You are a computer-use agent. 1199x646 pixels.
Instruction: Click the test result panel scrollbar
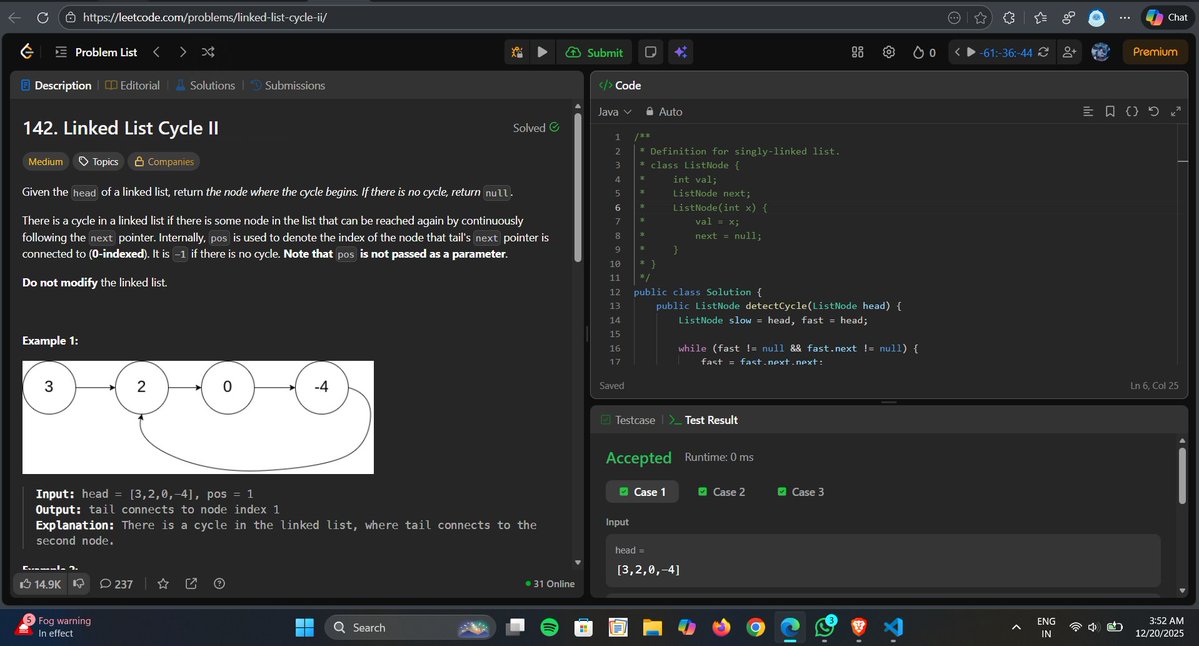(1182, 474)
